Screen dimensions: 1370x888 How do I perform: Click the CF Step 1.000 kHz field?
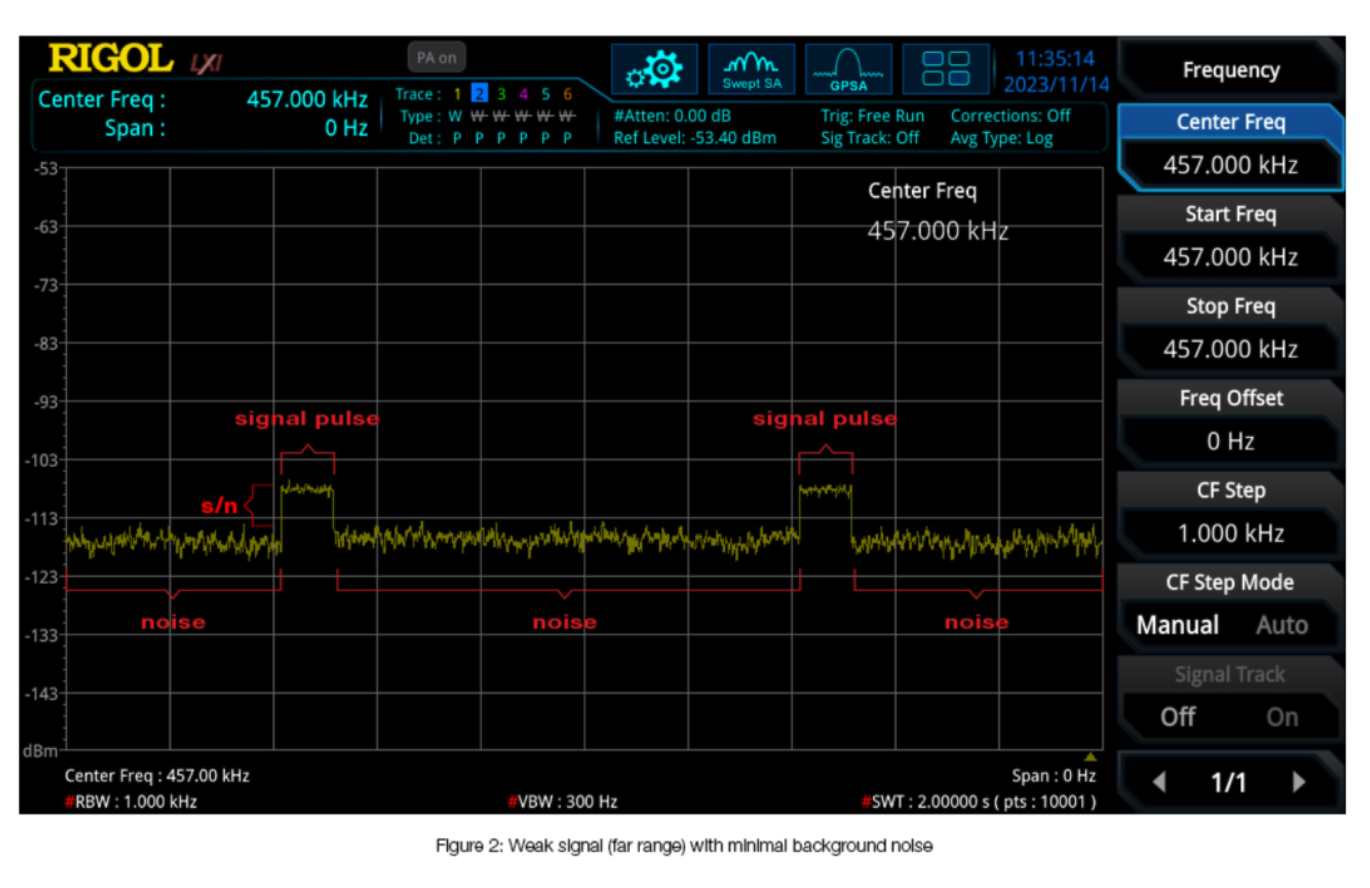pyautogui.click(x=1230, y=533)
